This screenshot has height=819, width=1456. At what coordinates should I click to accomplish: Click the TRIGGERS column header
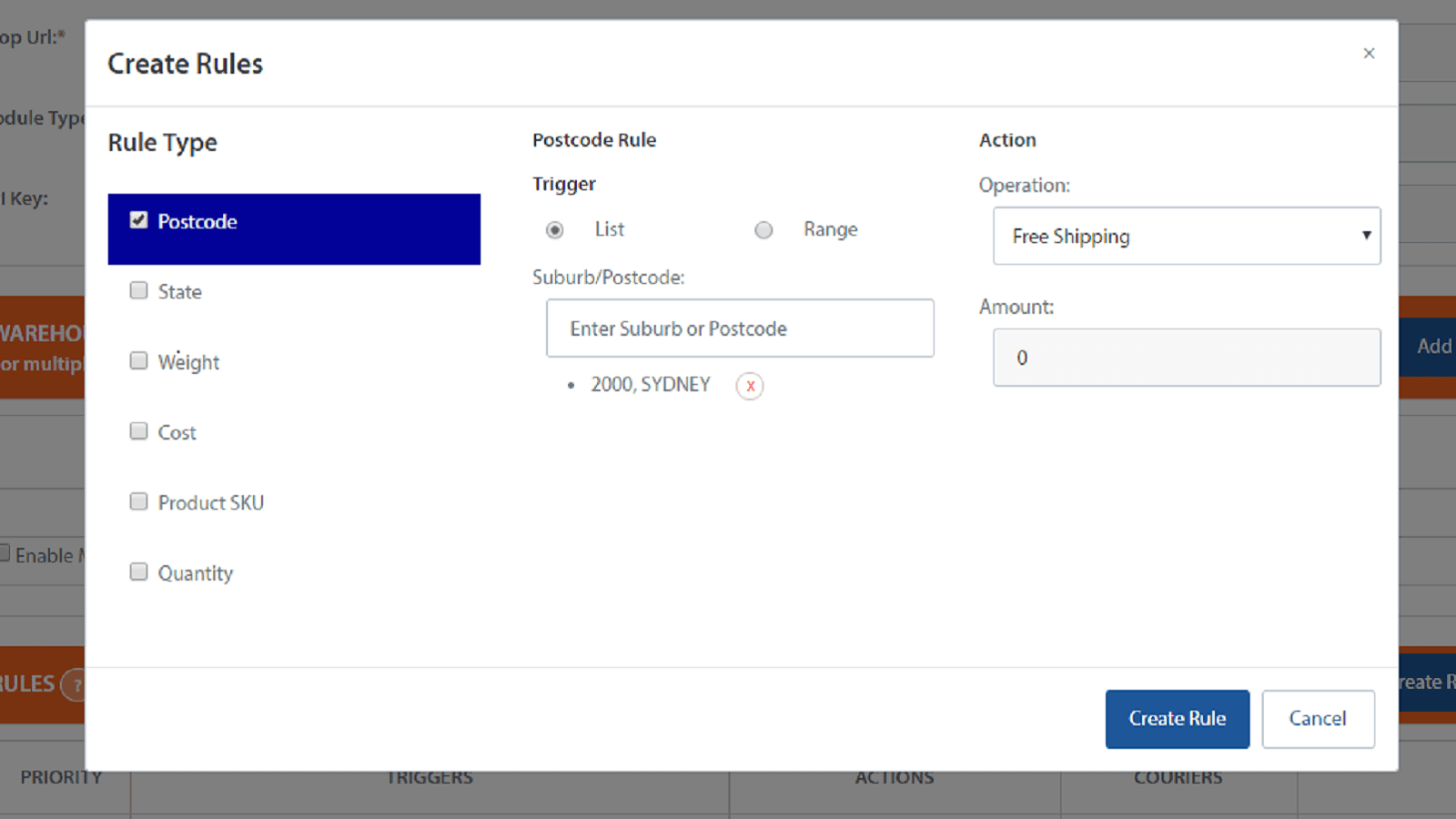[430, 777]
